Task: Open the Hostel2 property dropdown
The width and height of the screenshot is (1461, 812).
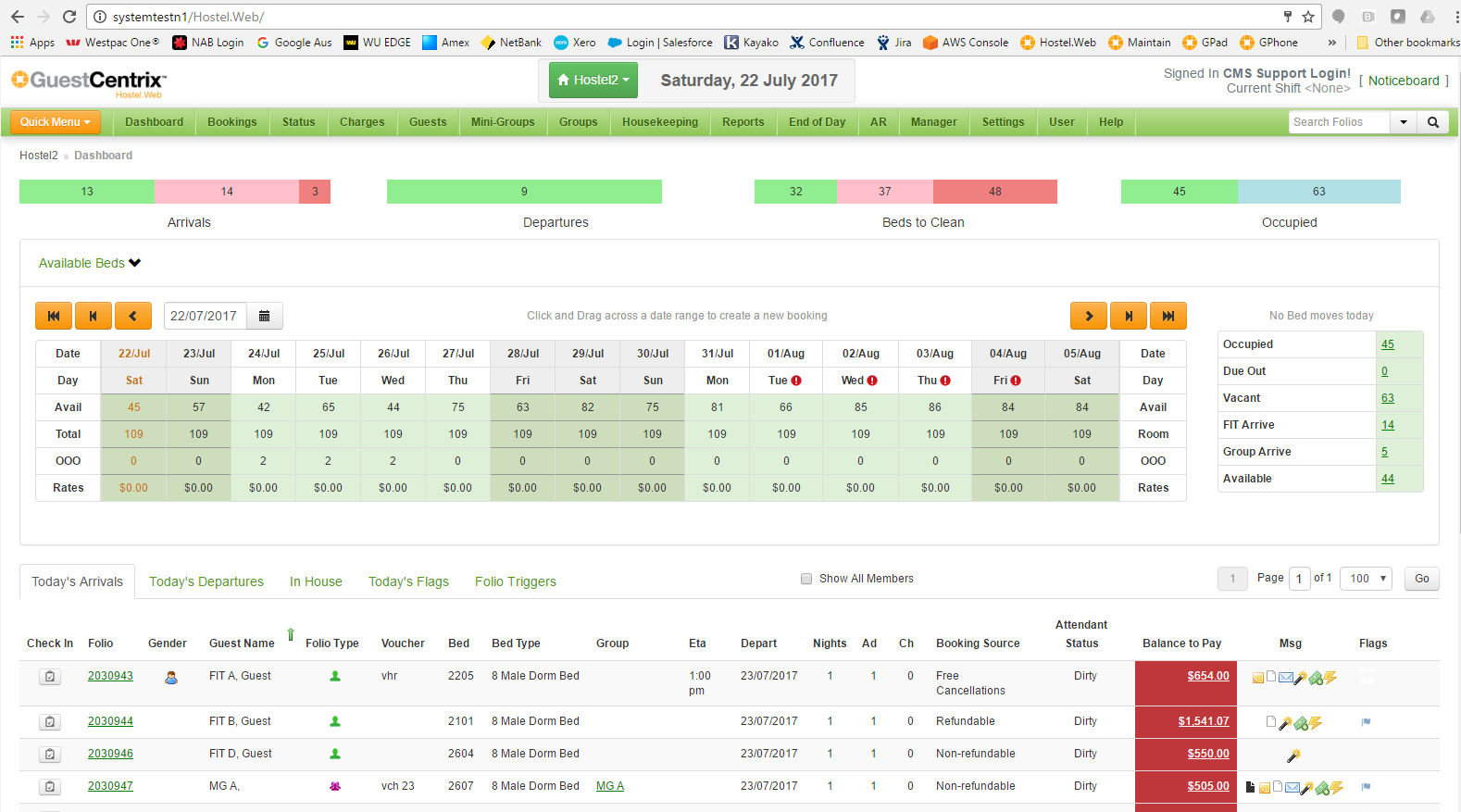Action: tap(593, 81)
